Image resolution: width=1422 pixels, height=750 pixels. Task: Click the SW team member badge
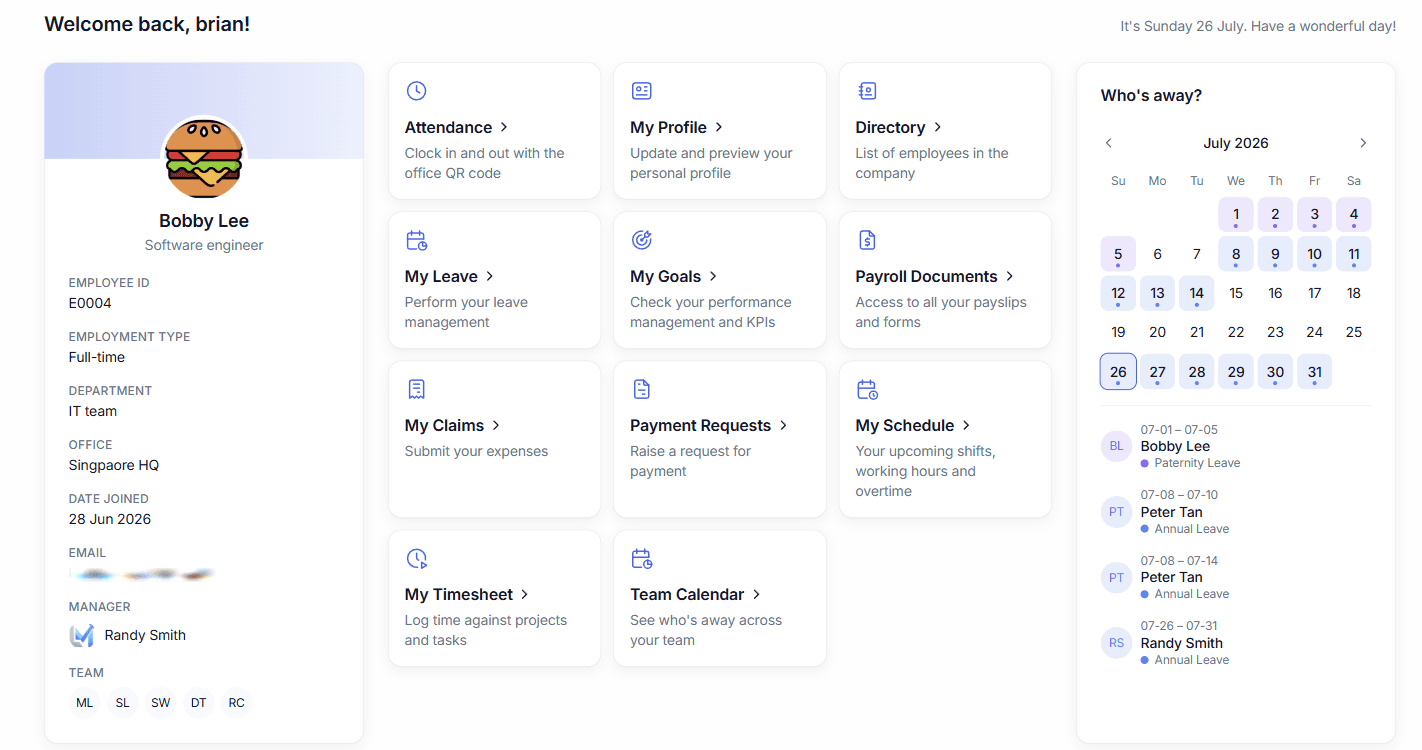[x=161, y=703]
